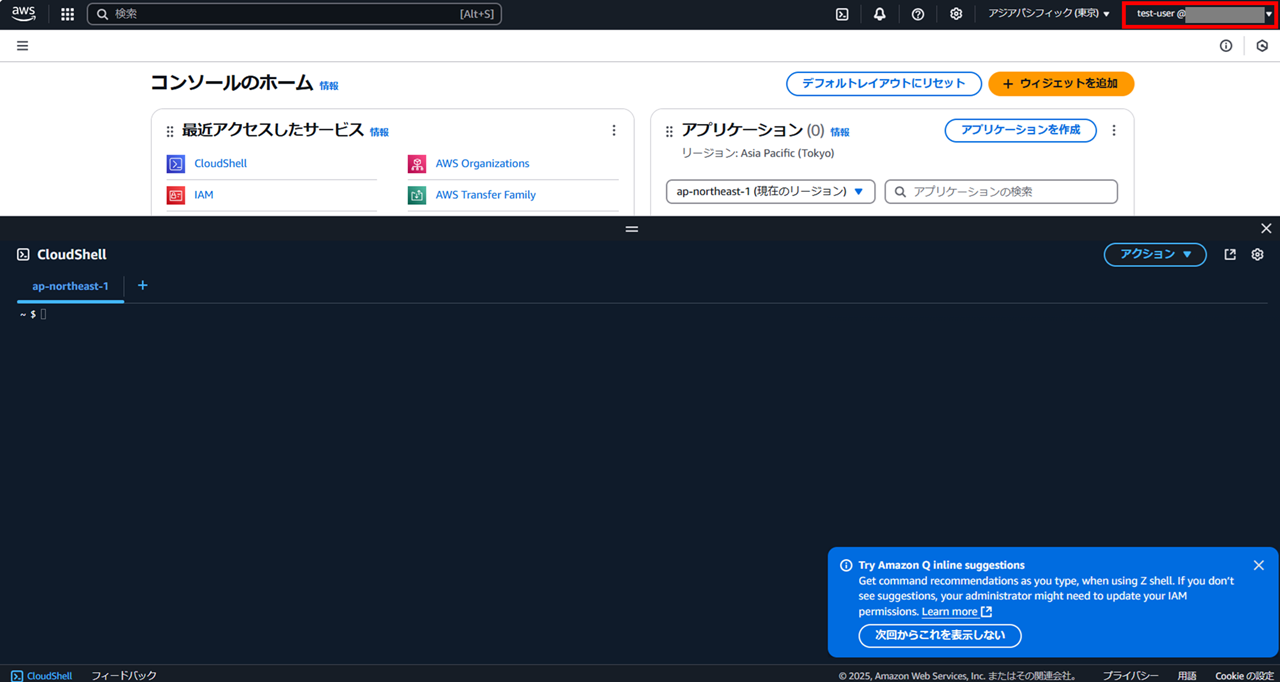Open CloudShell in a new browser tab
The height and width of the screenshot is (682, 1280).
coord(1230,255)
